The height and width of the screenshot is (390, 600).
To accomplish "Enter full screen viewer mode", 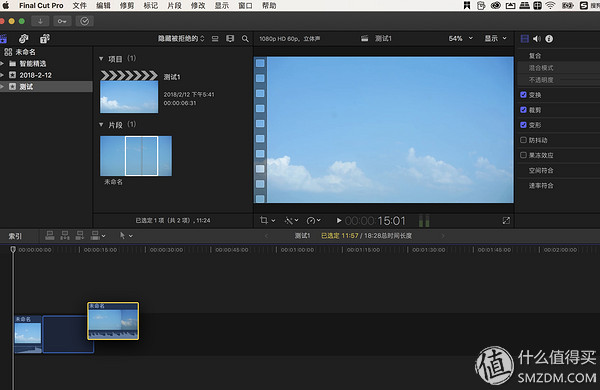I will [x=506, y=220].
